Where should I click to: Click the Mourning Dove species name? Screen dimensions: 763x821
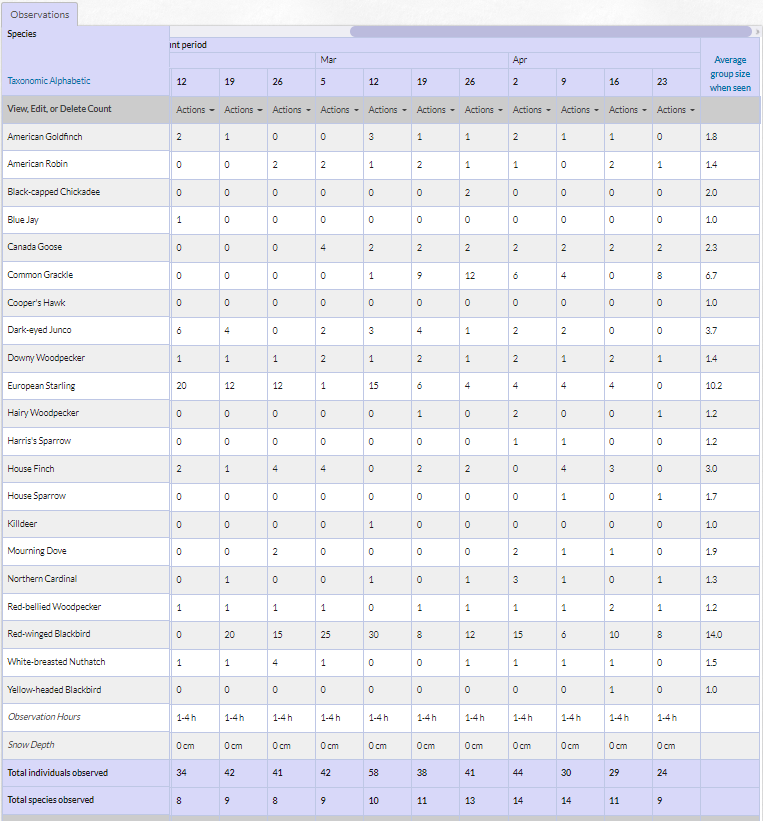[37, 551]
